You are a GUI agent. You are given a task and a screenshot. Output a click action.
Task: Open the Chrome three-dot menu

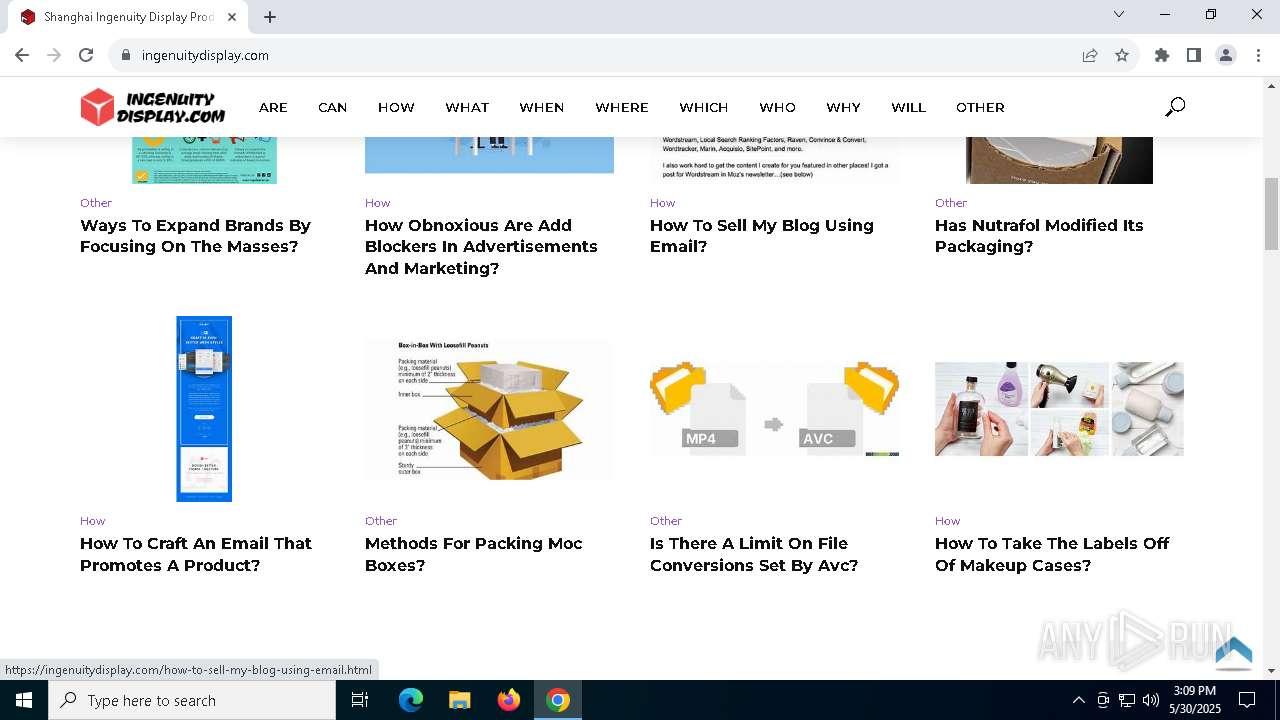tap(1257, 55)
